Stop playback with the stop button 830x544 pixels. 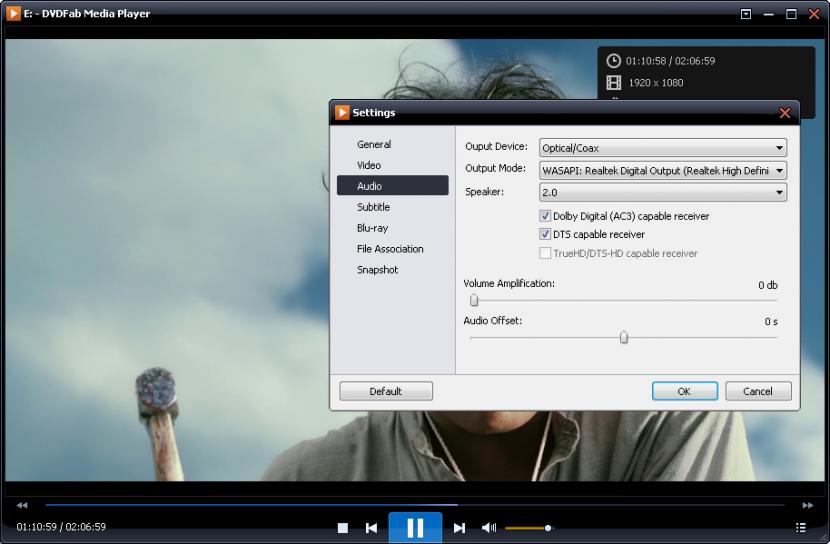click(343, 528)
